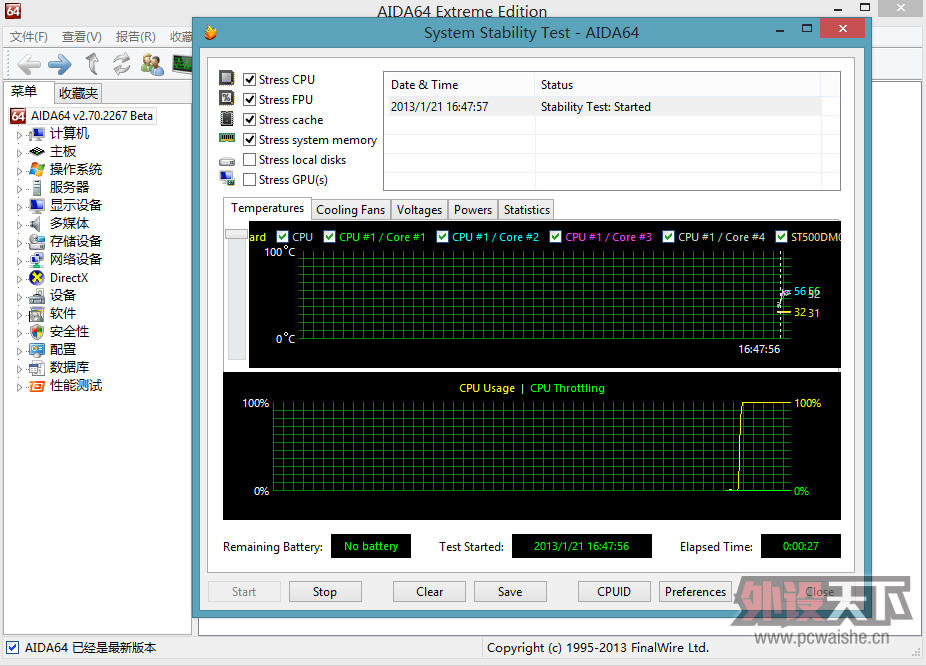The width and height of the screenshot is (926, 666).
Task: Uncheck the Stress cache checkbox
Action: (250, 120)
